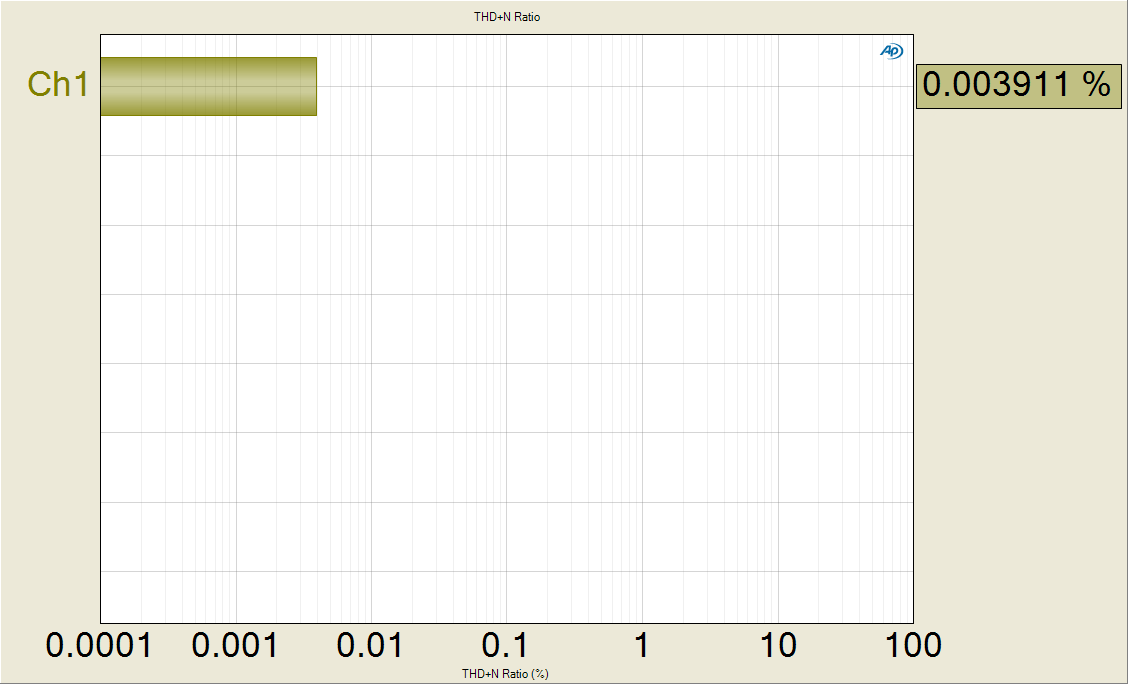Click the 0.1 axis value

pos(505,645)
